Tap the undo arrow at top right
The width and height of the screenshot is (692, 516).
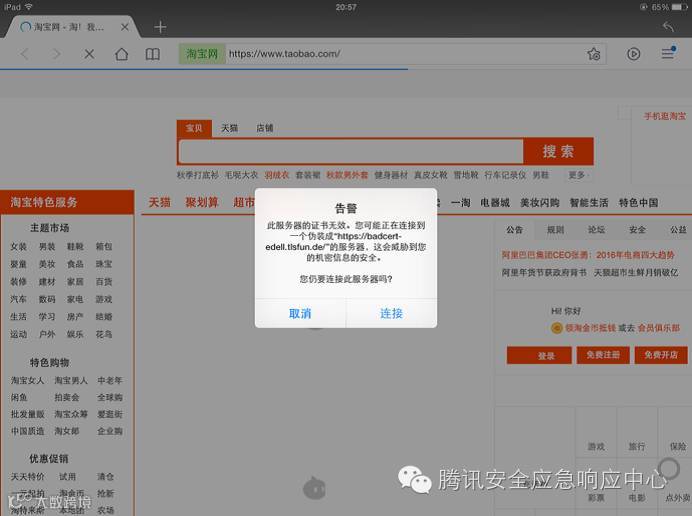[668, 27]
